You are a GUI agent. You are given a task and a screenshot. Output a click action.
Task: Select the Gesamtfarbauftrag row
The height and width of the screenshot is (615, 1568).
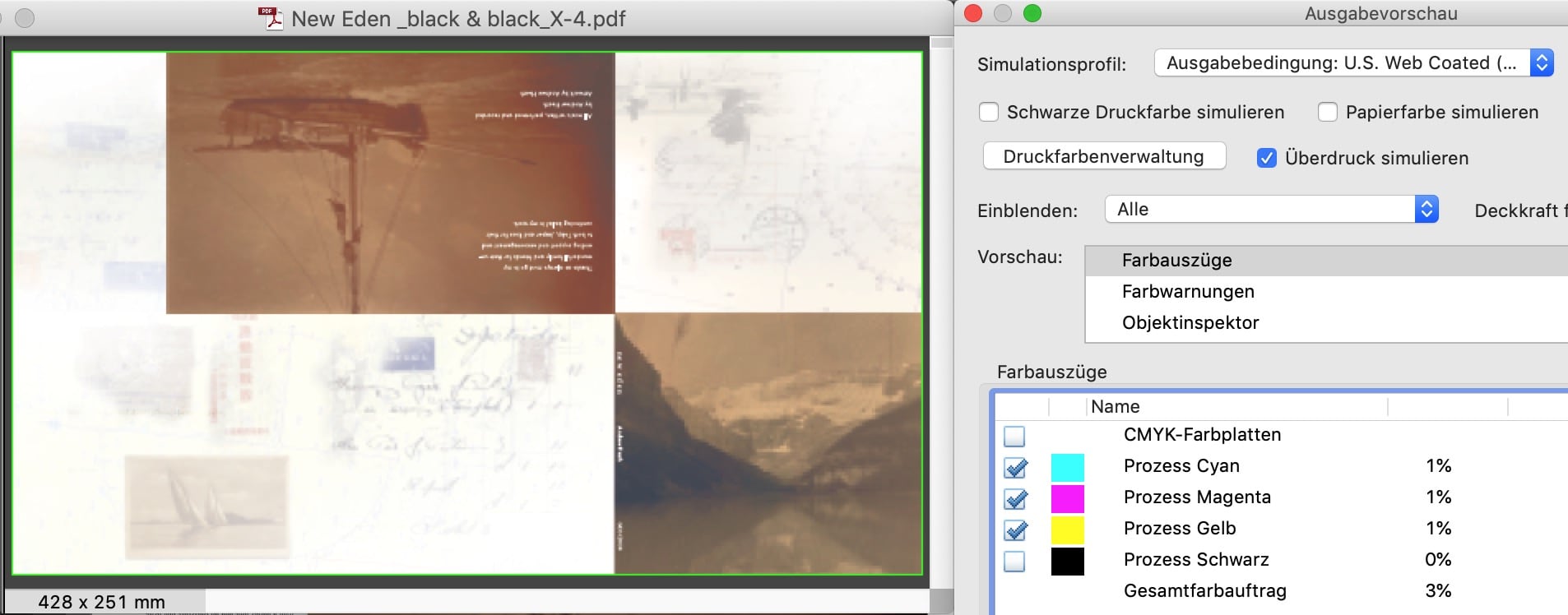coord(1282,591)
